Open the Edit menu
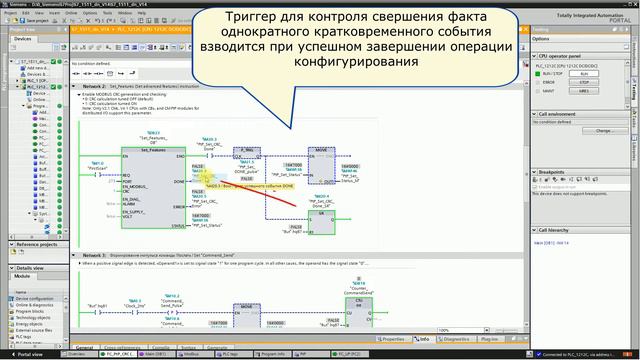The image size is (640, 360). tap(26, 13)
